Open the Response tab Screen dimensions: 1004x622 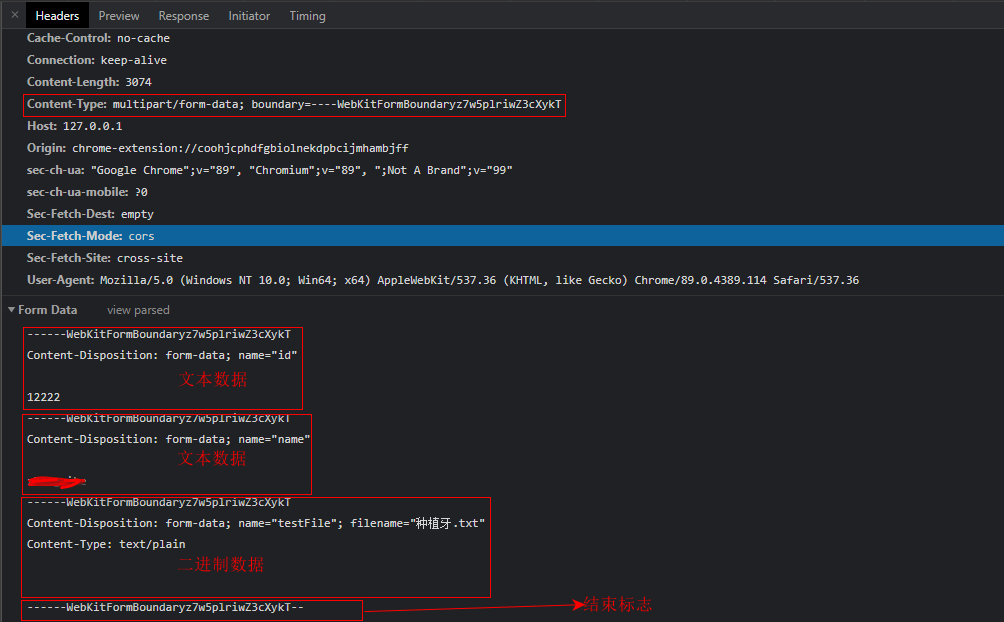[x=183, y=15]
